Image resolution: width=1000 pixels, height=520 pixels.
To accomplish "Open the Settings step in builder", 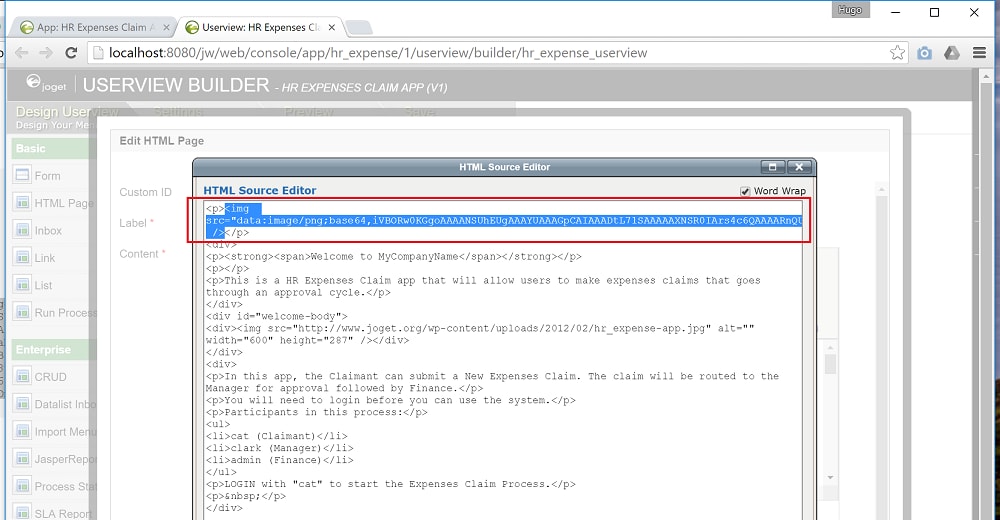I will click(x=178, y=112).
